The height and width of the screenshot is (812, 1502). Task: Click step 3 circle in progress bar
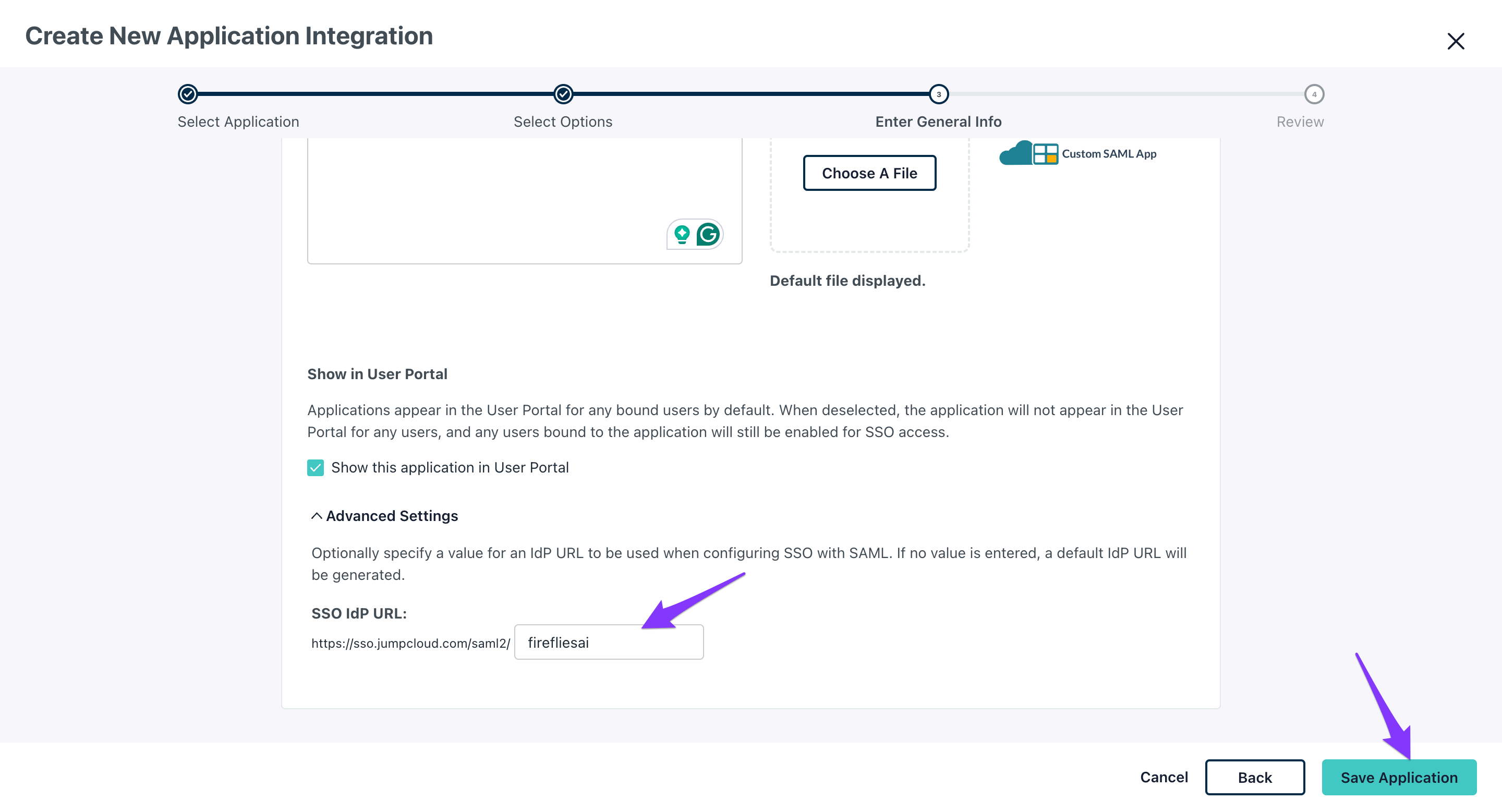(938, 94)
